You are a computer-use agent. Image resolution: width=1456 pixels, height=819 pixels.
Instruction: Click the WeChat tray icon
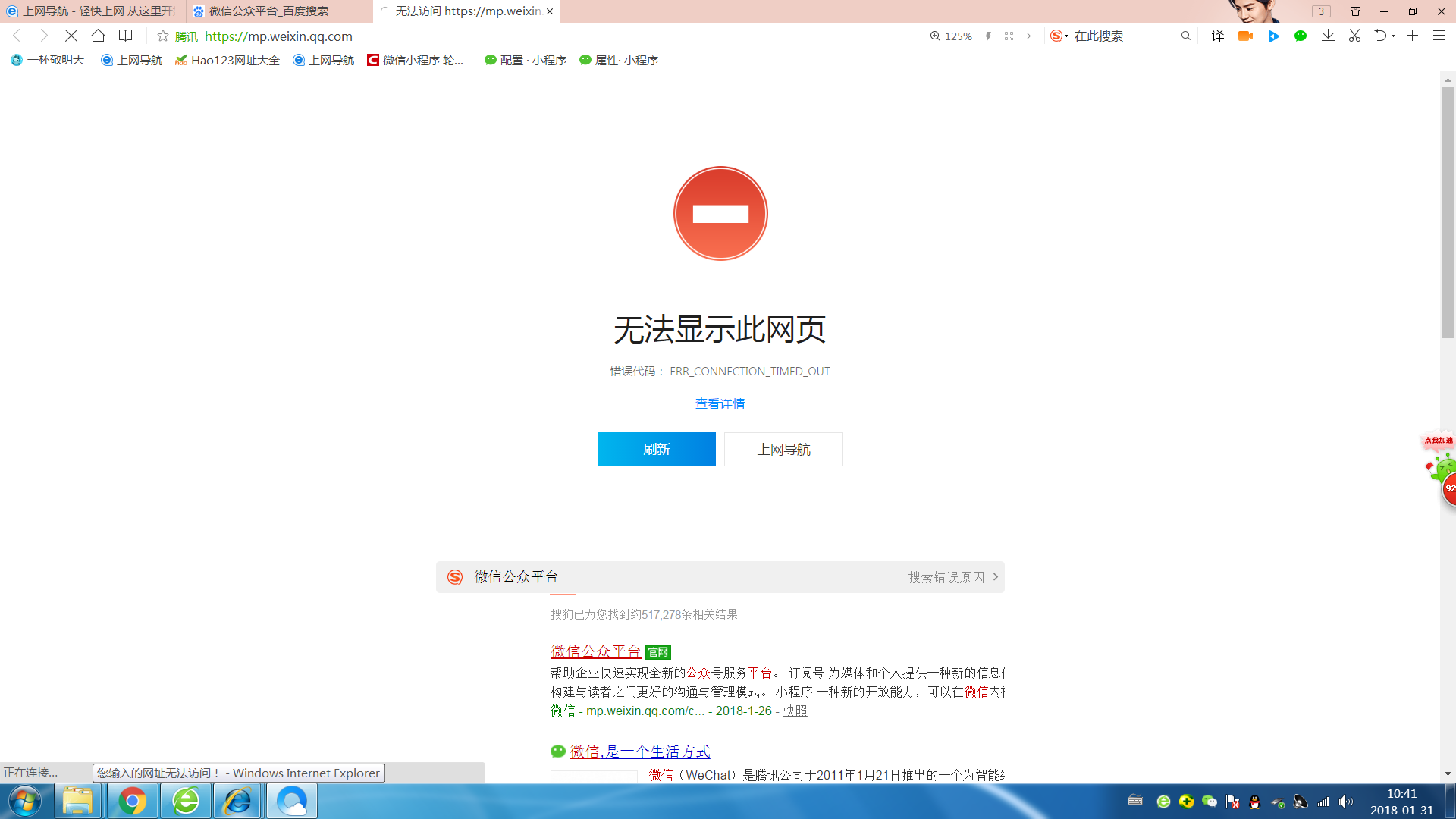point(1210,802)
